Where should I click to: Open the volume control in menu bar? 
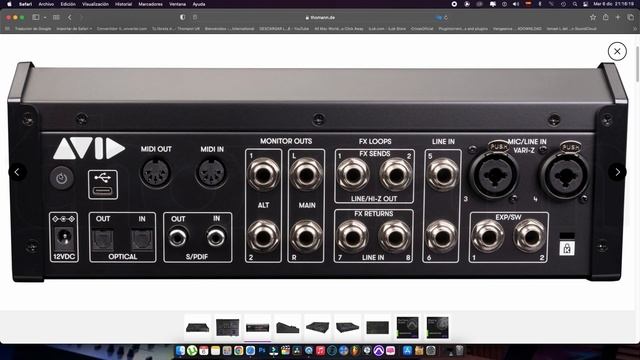tap(516, 4)
